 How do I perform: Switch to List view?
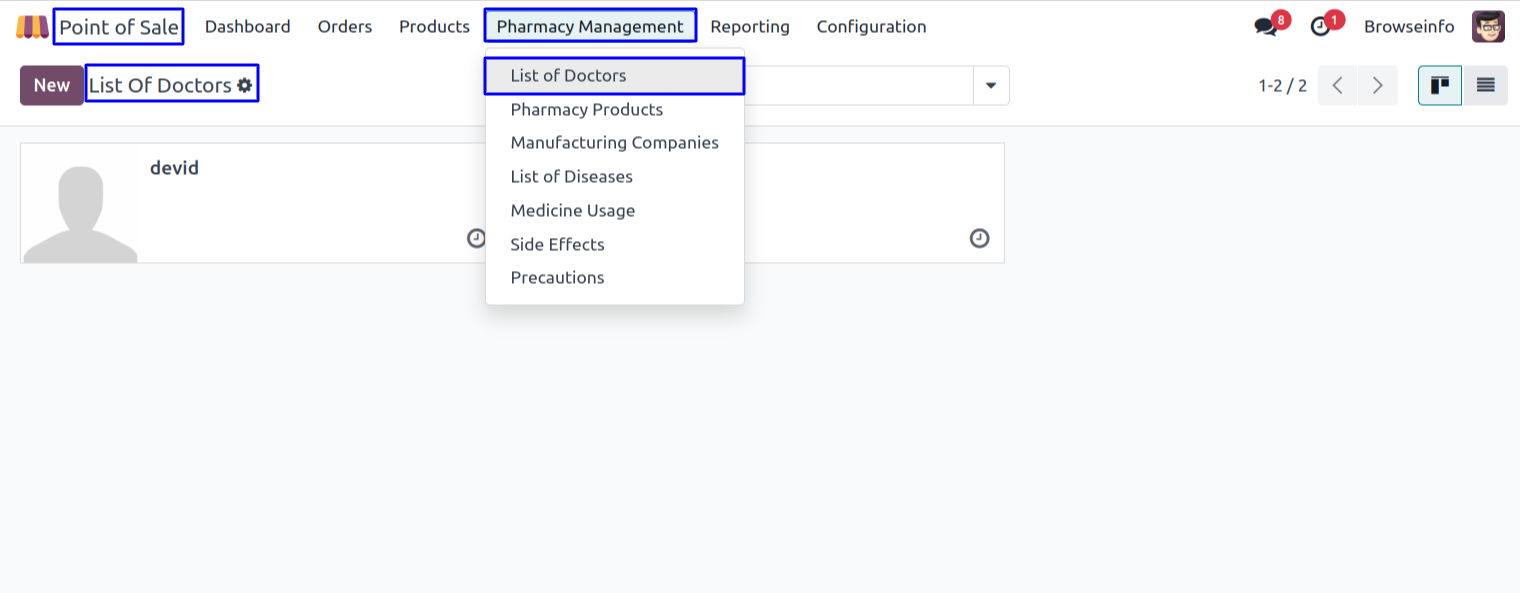[1486, 86]
